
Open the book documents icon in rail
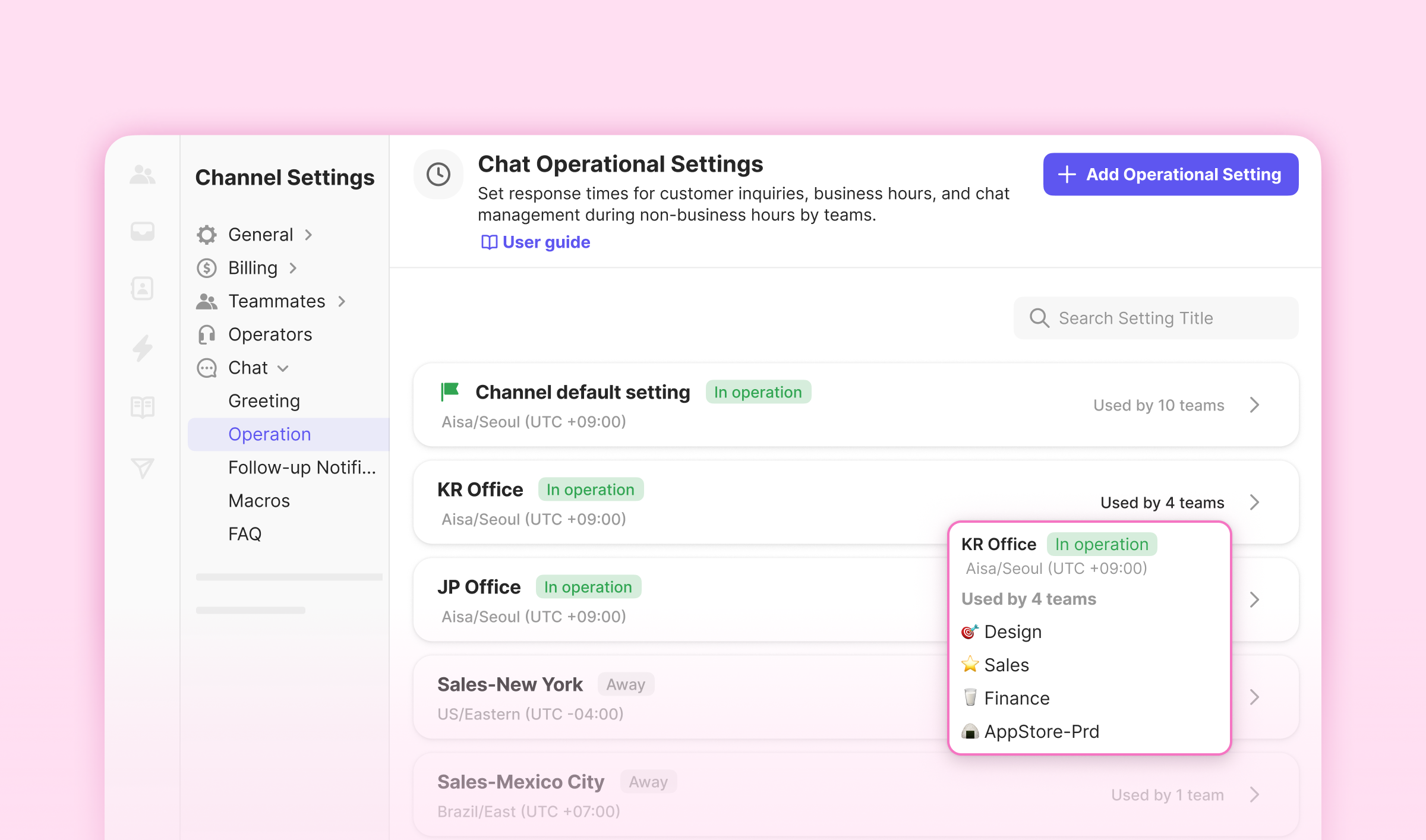point(143,407)
